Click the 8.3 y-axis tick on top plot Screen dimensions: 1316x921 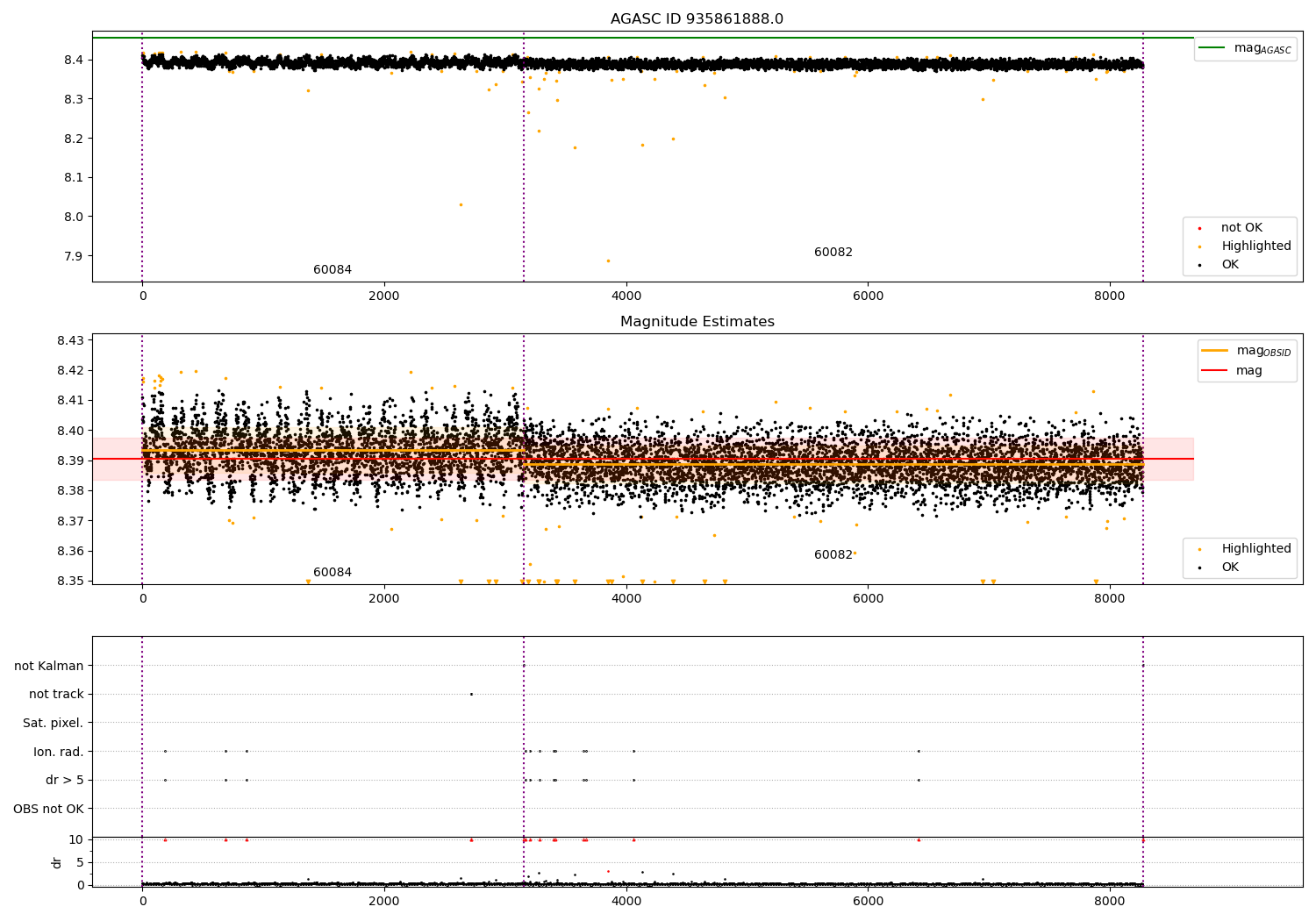point(75,99)
